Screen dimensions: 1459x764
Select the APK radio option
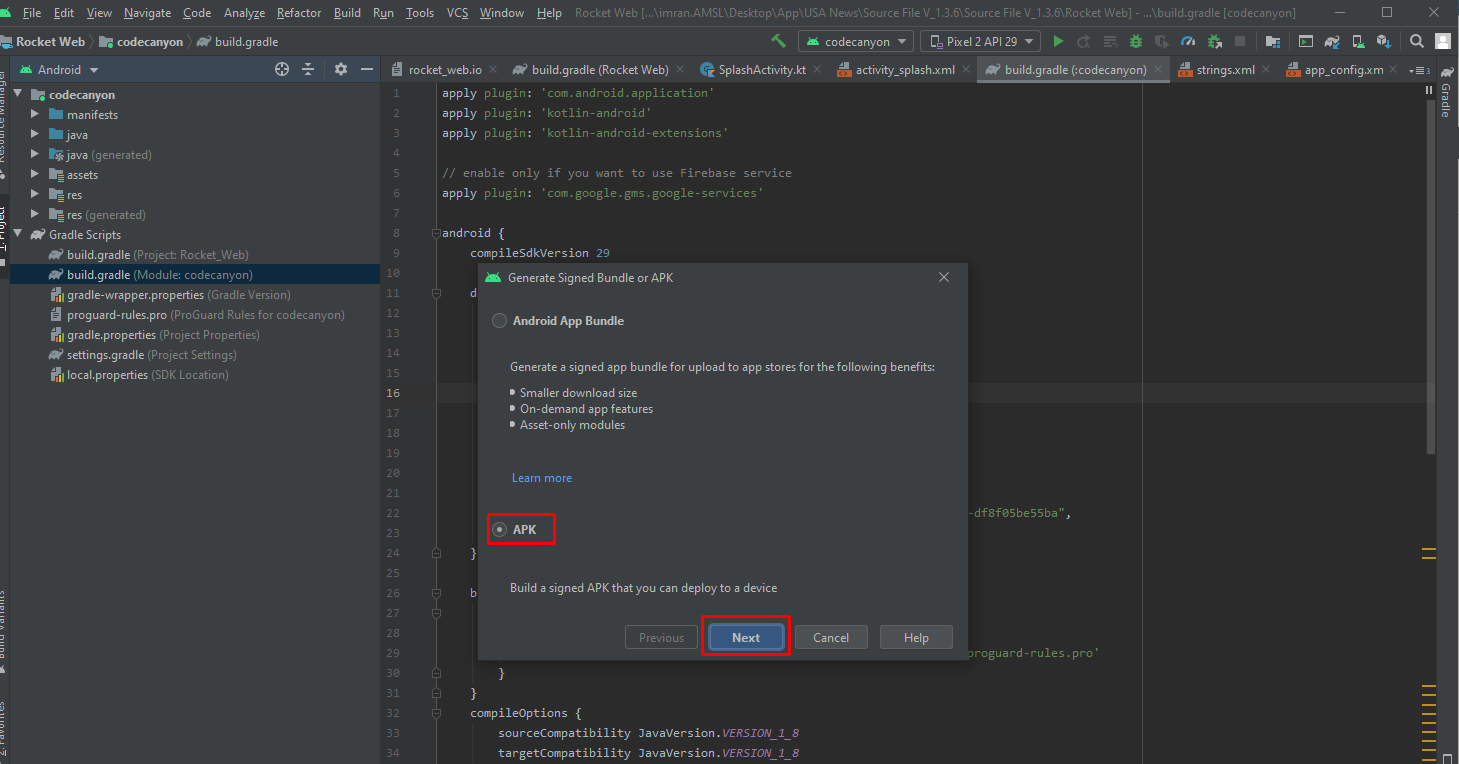[500, 529]
